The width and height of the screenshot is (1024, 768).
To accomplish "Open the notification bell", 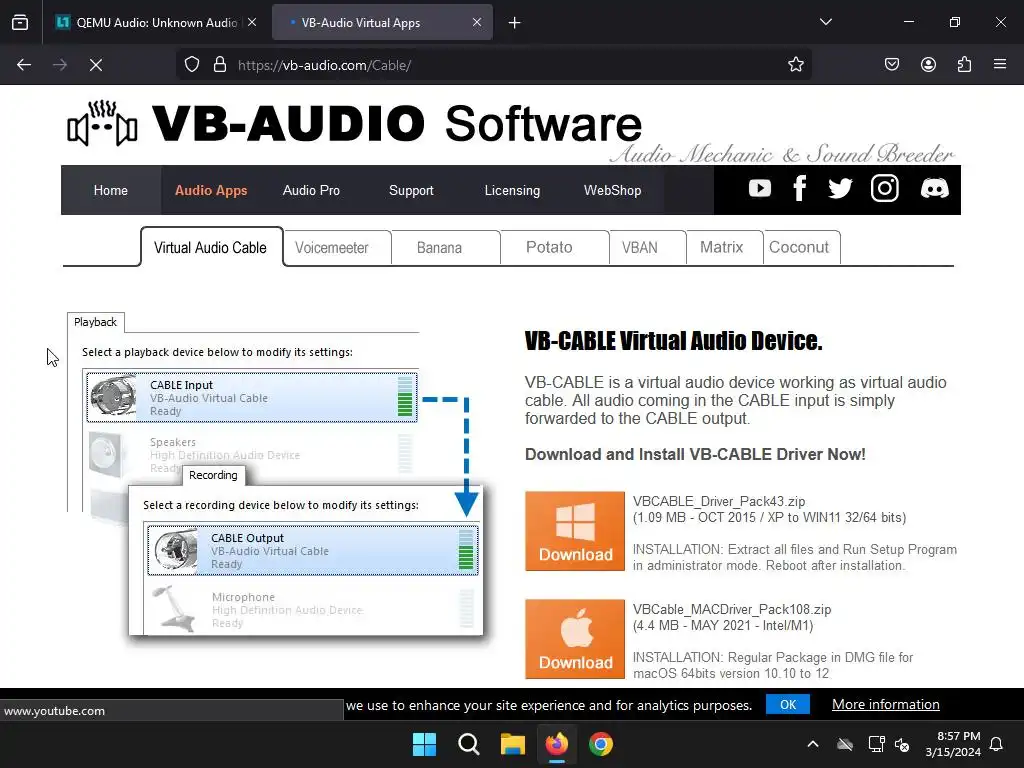I will coord(997,744).
